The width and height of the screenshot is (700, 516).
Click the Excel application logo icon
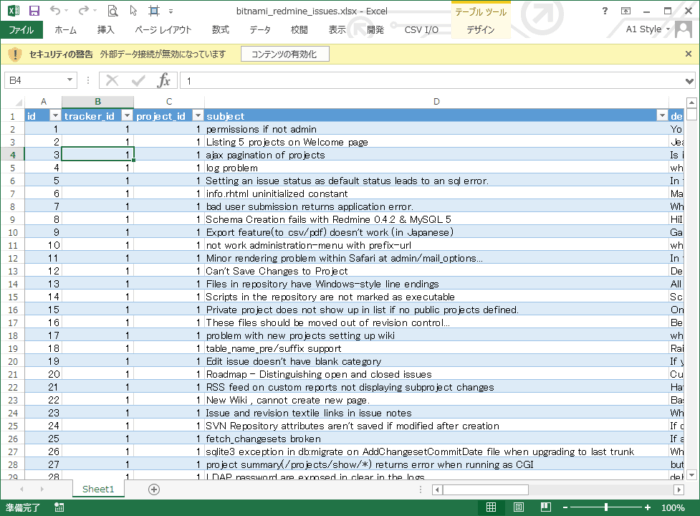tap(14, 11)
